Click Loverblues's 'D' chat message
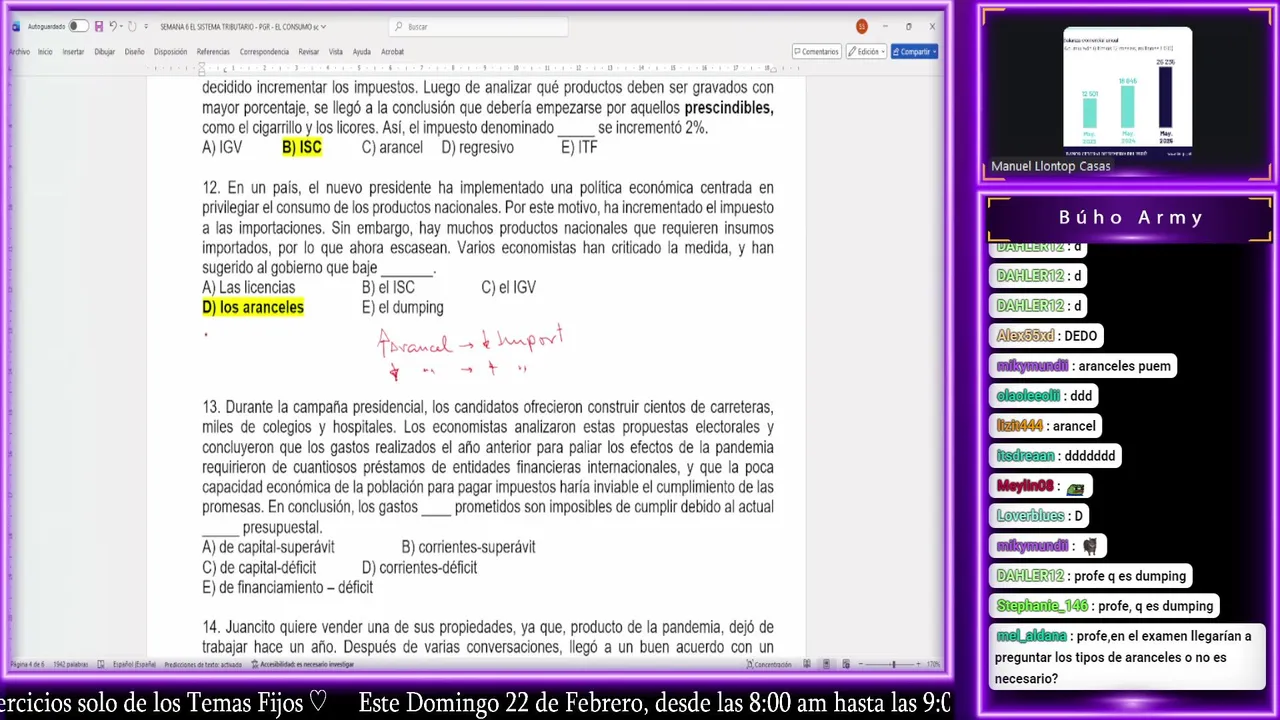 [1039, 516]
